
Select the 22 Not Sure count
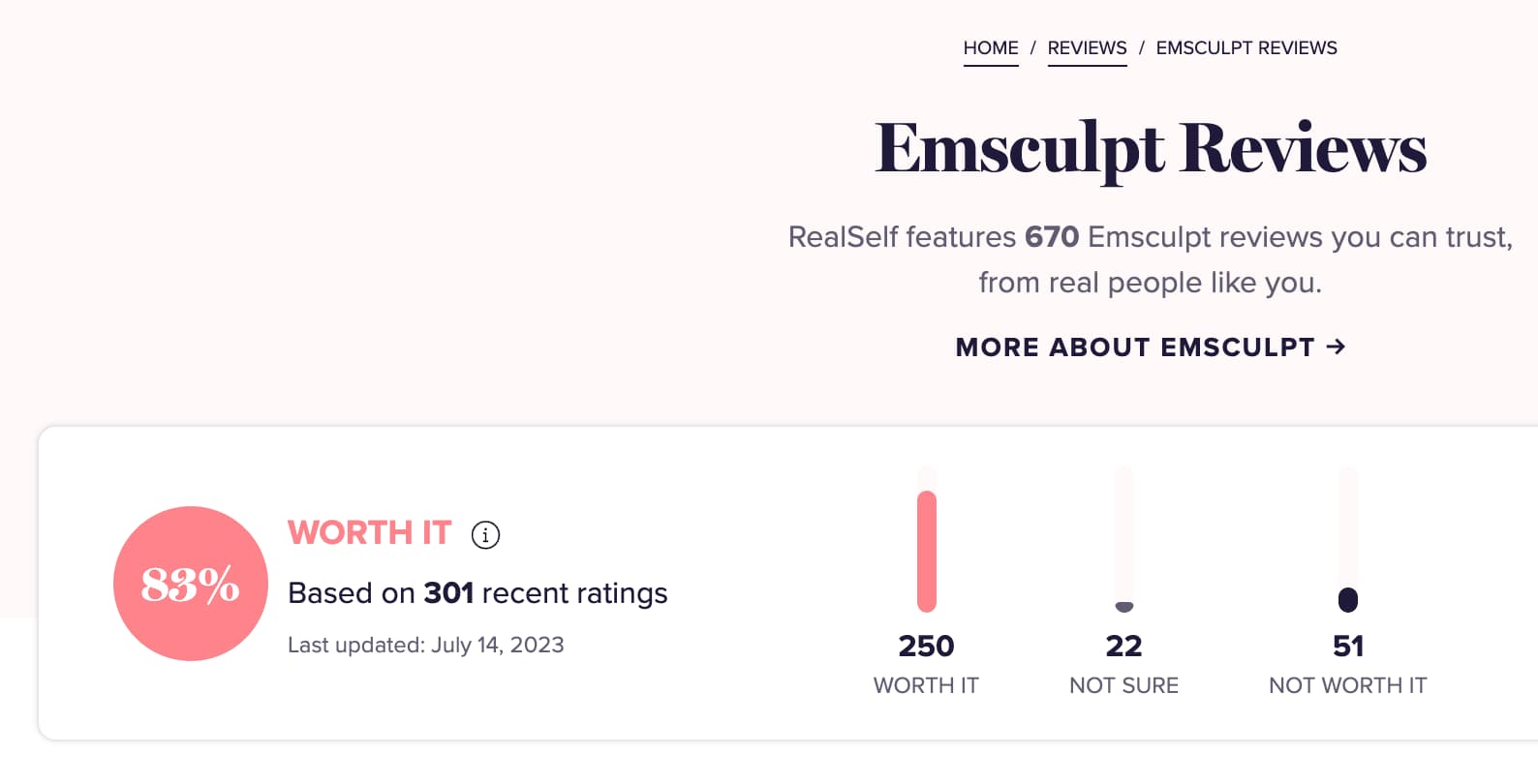1123,646
